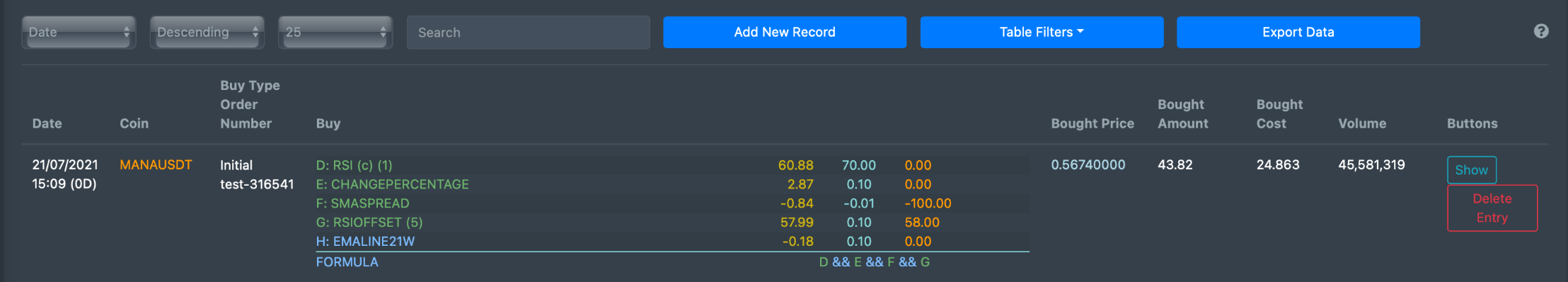Open the MANAUSDT coin link
1568x282 pixels.
156,165
